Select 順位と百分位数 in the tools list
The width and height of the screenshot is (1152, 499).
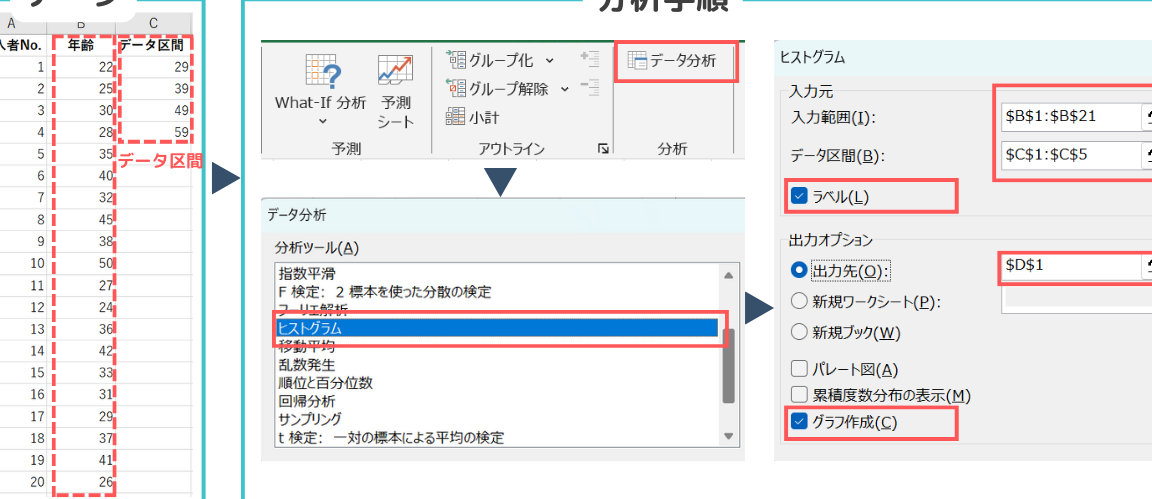pos(497,383)
